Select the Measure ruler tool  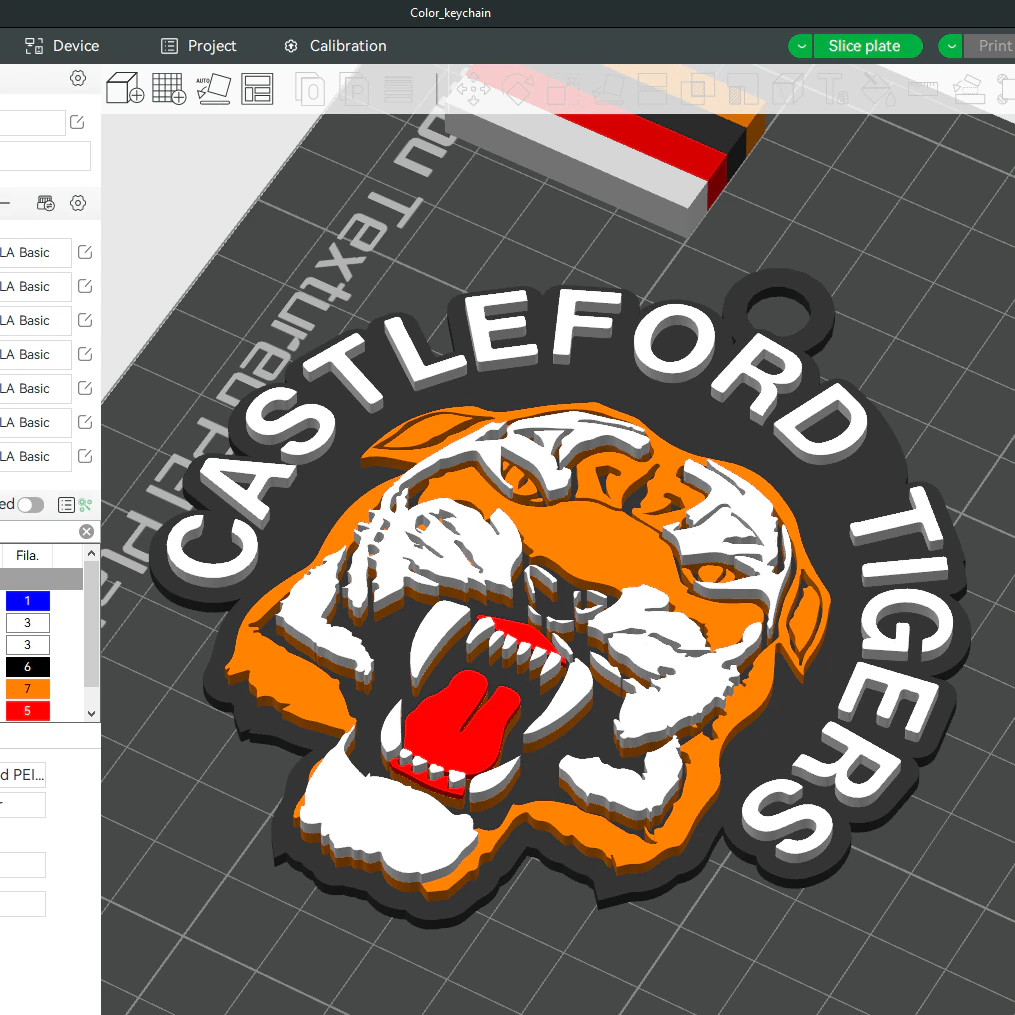923,89
